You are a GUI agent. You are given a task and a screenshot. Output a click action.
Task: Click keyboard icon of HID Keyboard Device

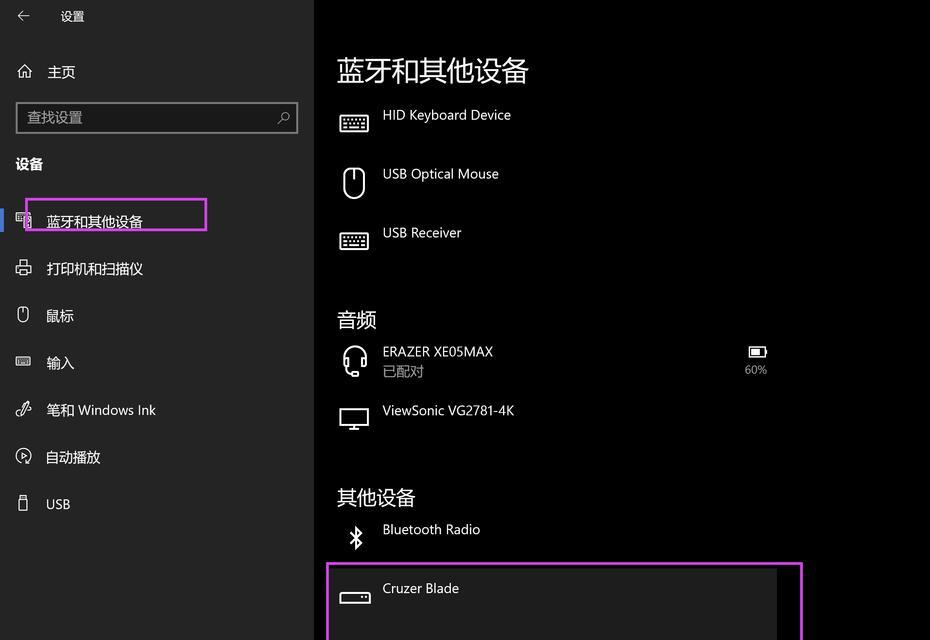[x=354, y=123]
